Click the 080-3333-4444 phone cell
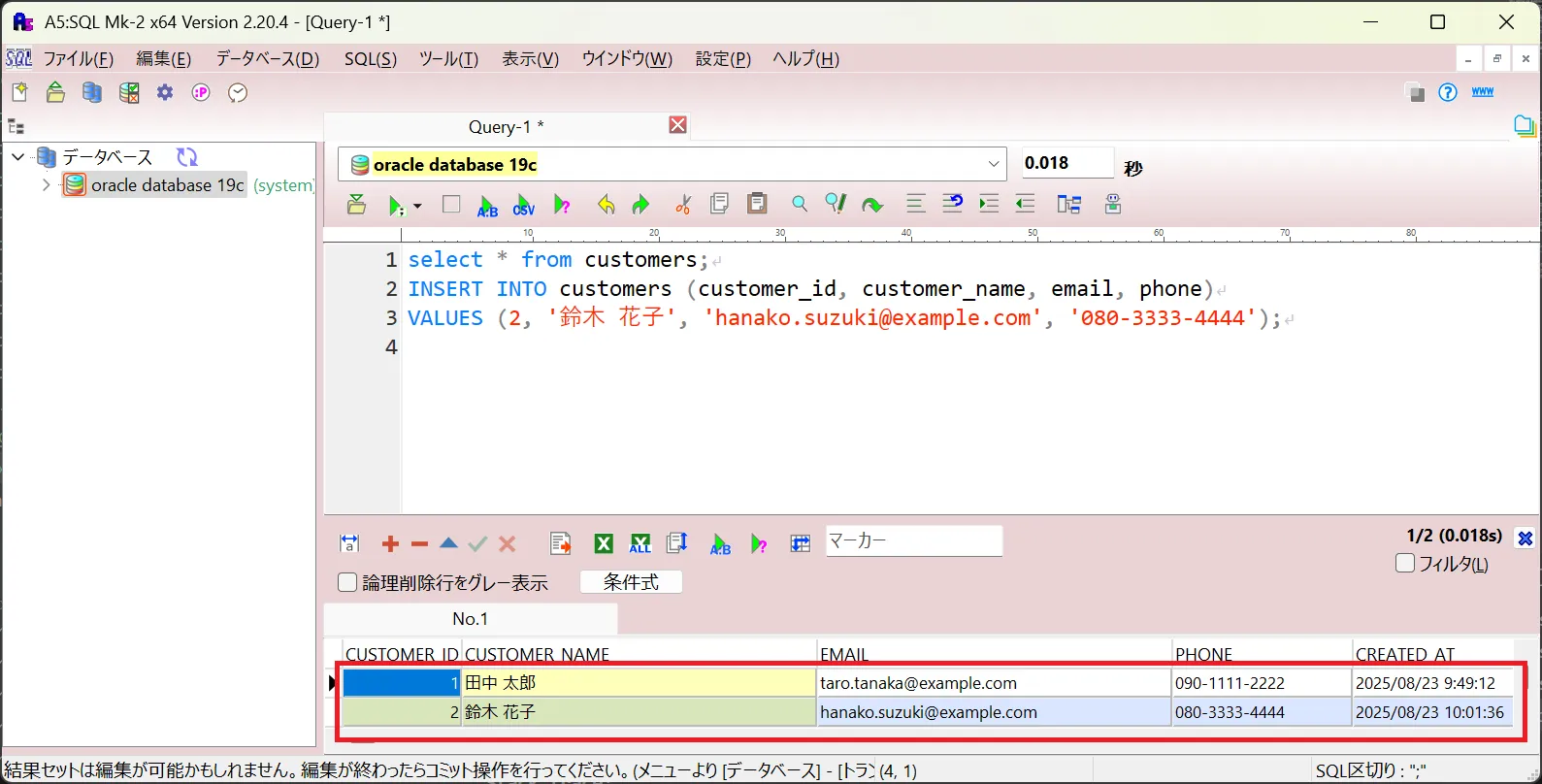Image resolution: width=1542 pixels, height=784 pixels. (x=1262, y=712)
